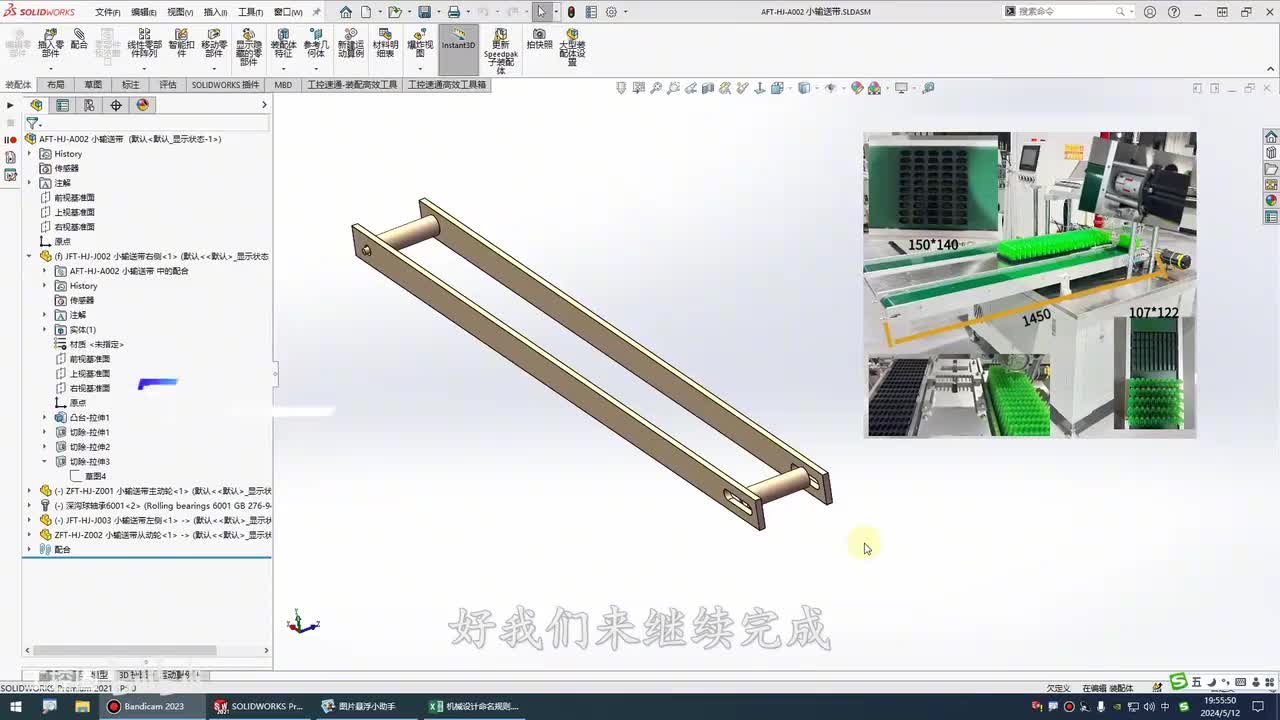
Task: Click the Home icon in title toolbar
Action: coord(346,12)
